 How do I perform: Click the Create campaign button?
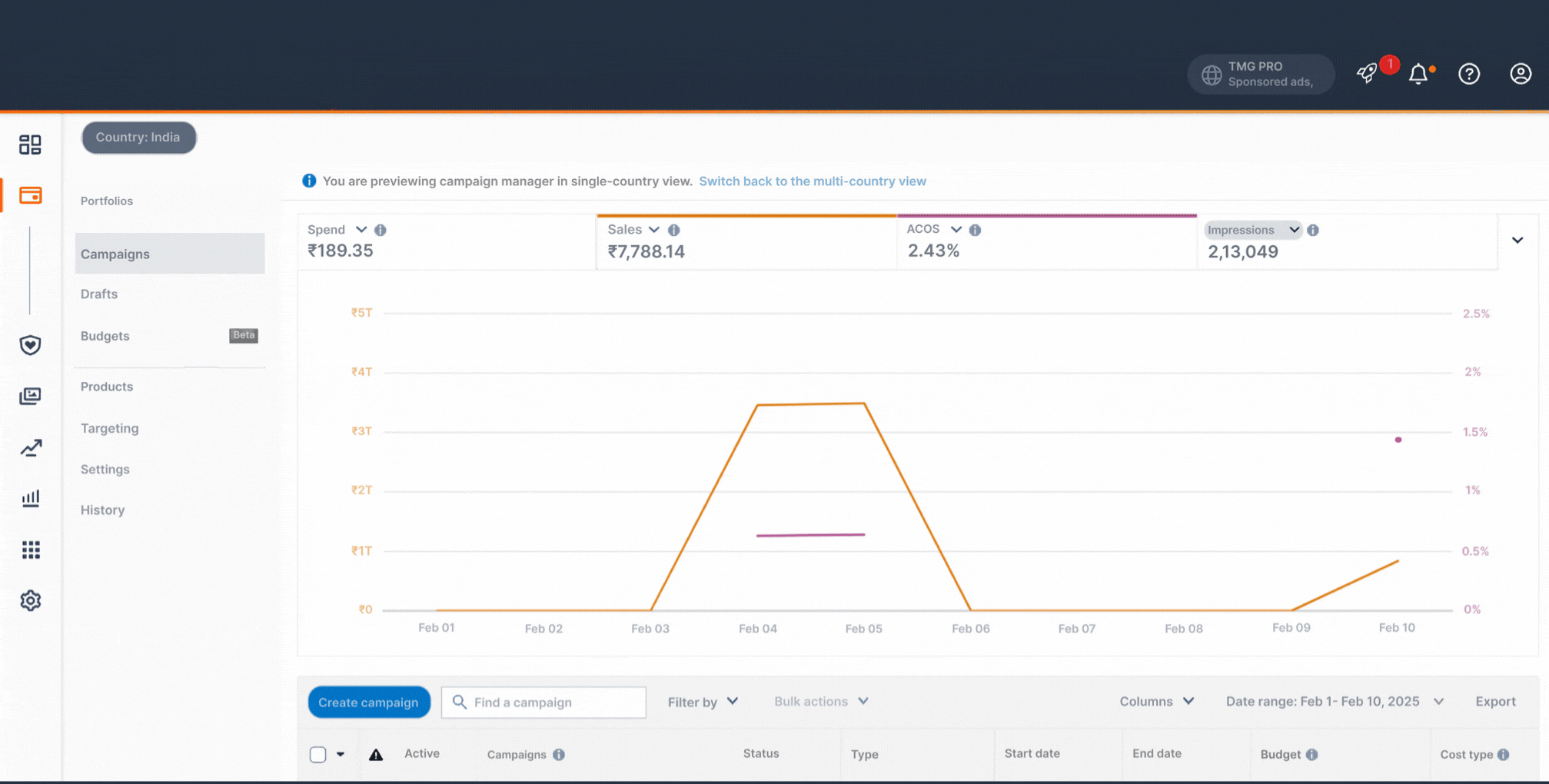368,703
